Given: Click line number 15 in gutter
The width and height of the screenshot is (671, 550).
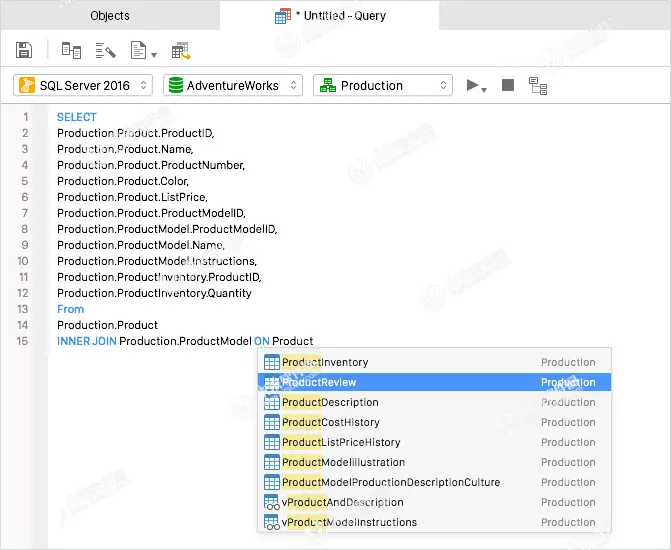Looking at the screenshot, I should tap(22, 341).
